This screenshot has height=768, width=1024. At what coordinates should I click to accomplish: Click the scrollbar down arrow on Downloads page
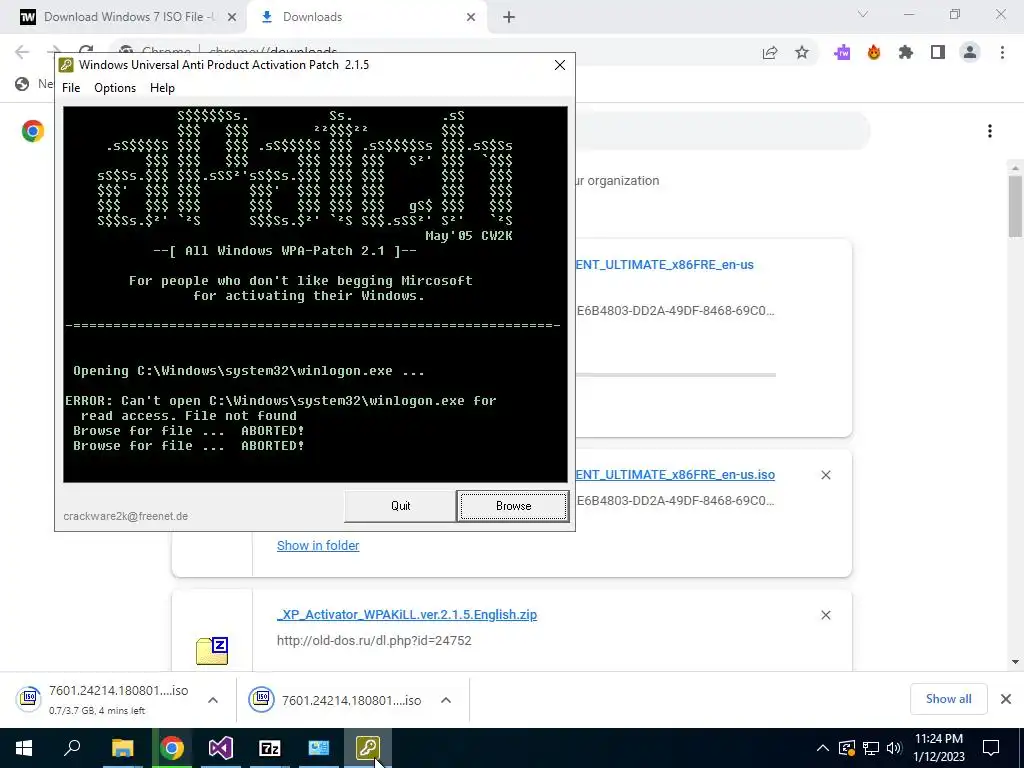[1015, 662]
